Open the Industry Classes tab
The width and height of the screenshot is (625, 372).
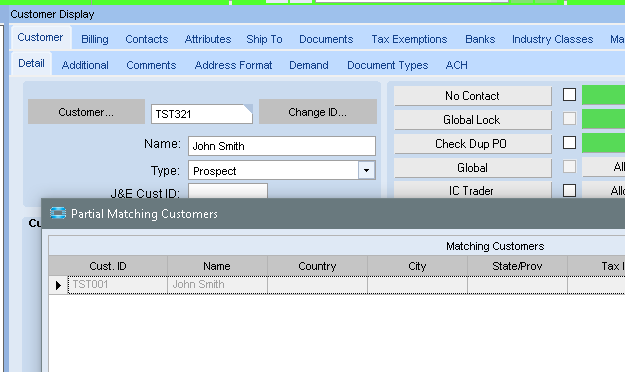click(x=552, y=39)
